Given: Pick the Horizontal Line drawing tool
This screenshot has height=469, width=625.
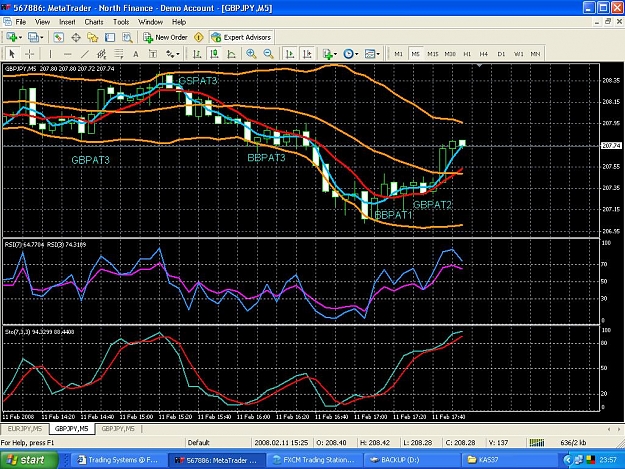Looking at the screenshot, I should [x=67, y=54].
